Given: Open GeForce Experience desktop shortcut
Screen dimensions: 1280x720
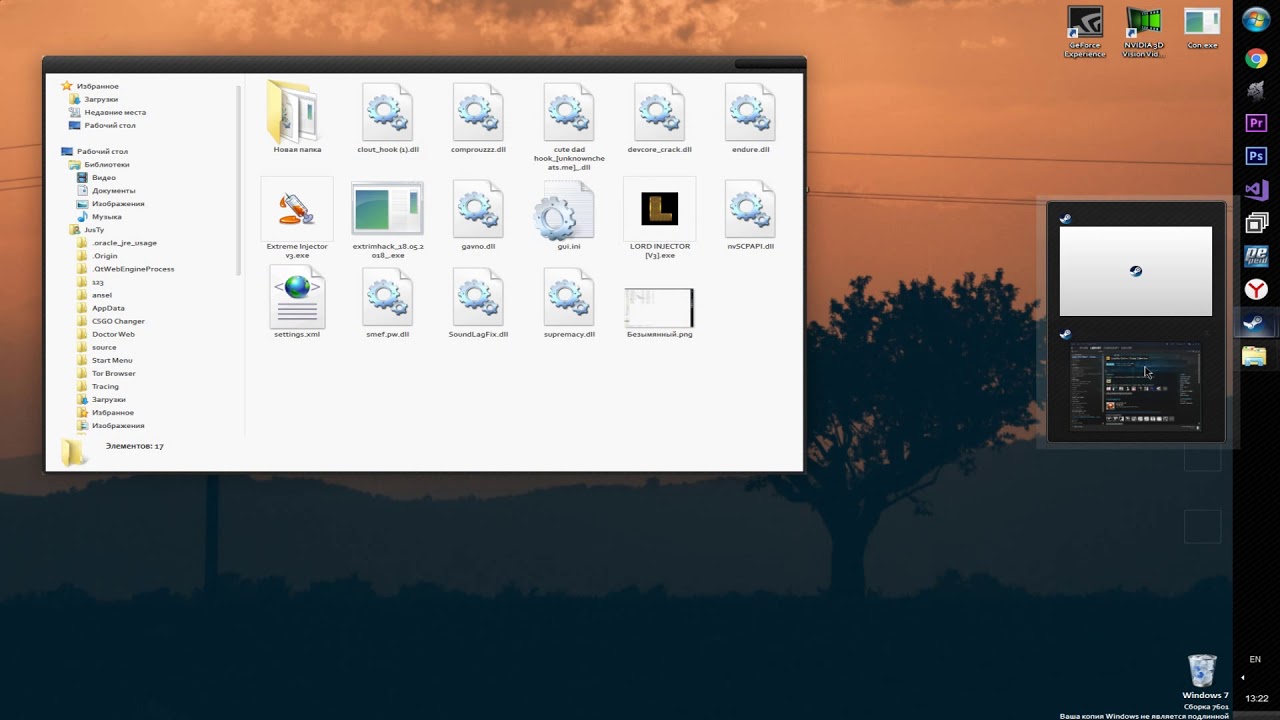Looking at the screenshot, I should 1085,33.
